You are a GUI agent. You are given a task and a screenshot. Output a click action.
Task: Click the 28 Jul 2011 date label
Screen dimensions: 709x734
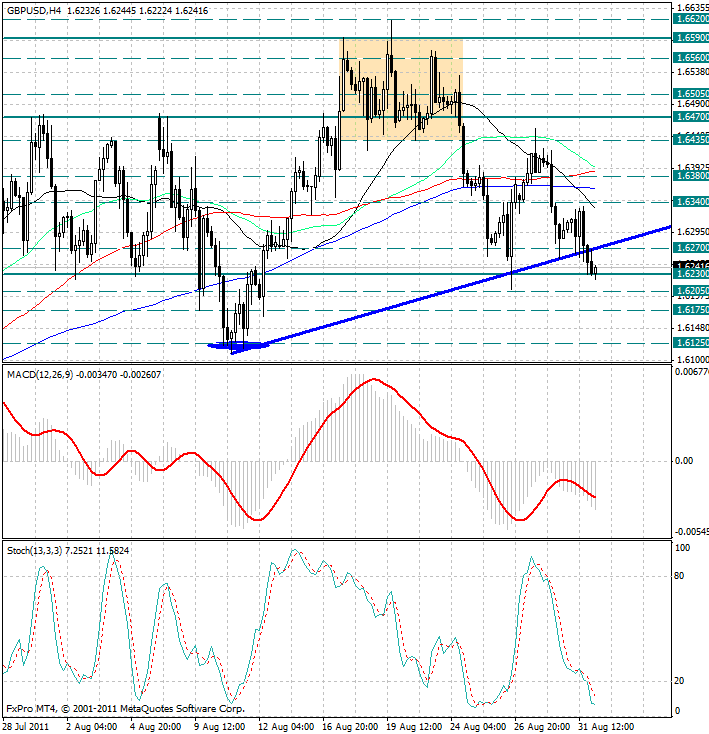pos(26,727)
